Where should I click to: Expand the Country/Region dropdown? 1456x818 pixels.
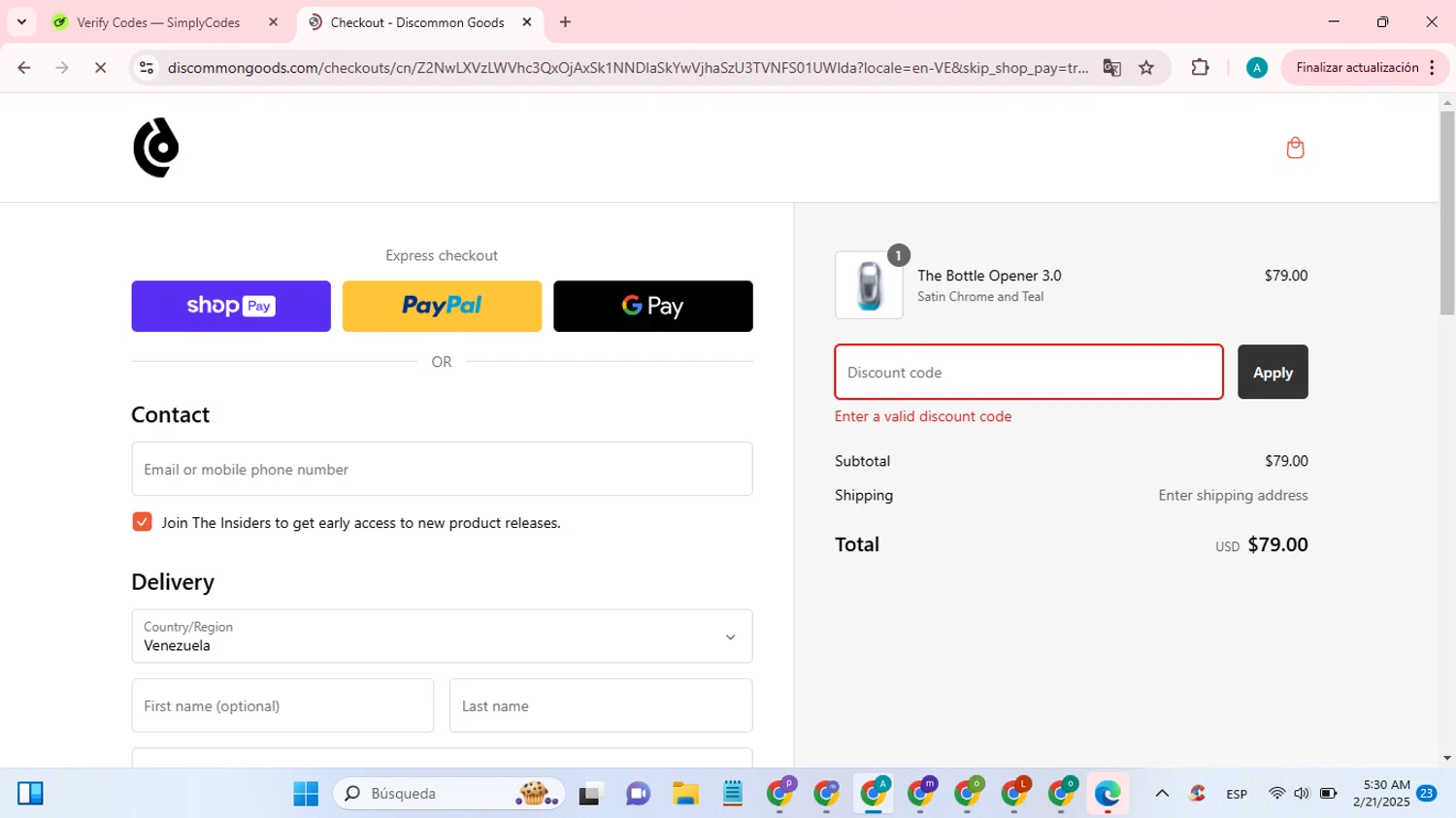(x=442, y=637)
